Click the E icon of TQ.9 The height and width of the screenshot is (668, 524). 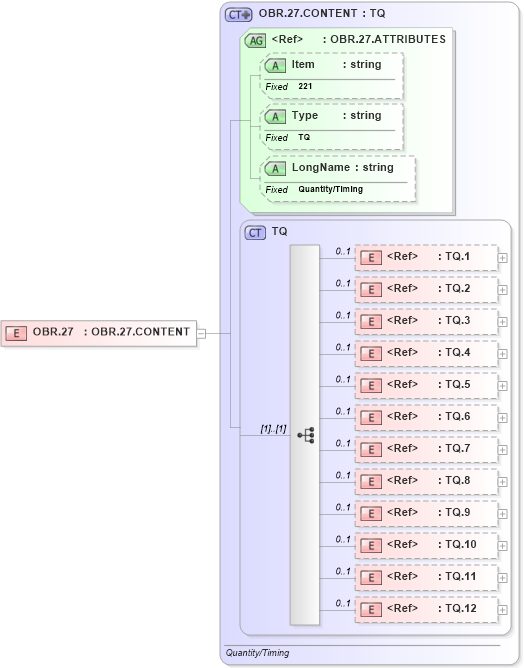[x=371, y=514]
